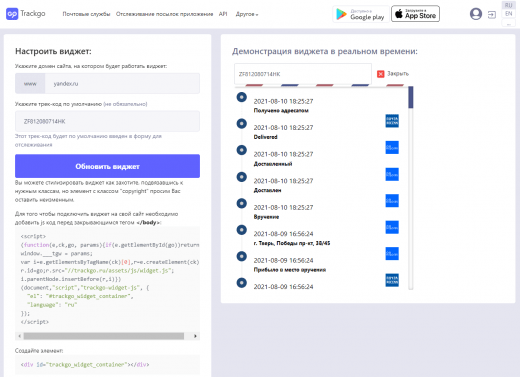Close the widget via Закрыть link
Viewport: 520px width, 377px height.
398,74
